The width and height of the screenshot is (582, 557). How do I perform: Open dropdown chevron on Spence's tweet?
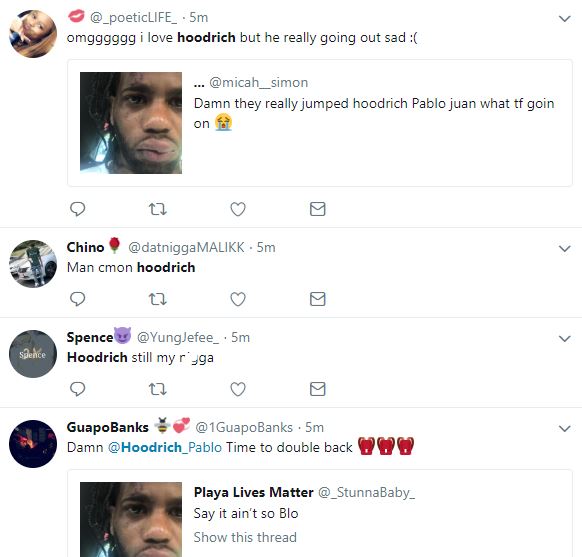565,338
